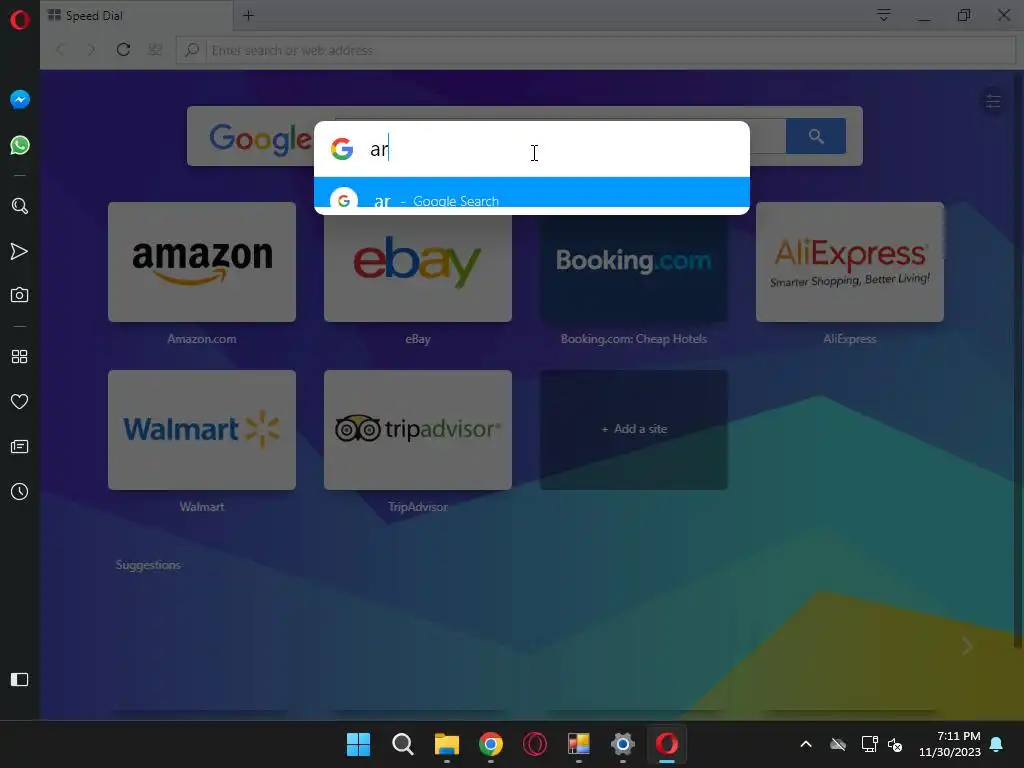Open the Opera main menu logo
Viewport: 1024px width, 768px height.
[20, 20]
